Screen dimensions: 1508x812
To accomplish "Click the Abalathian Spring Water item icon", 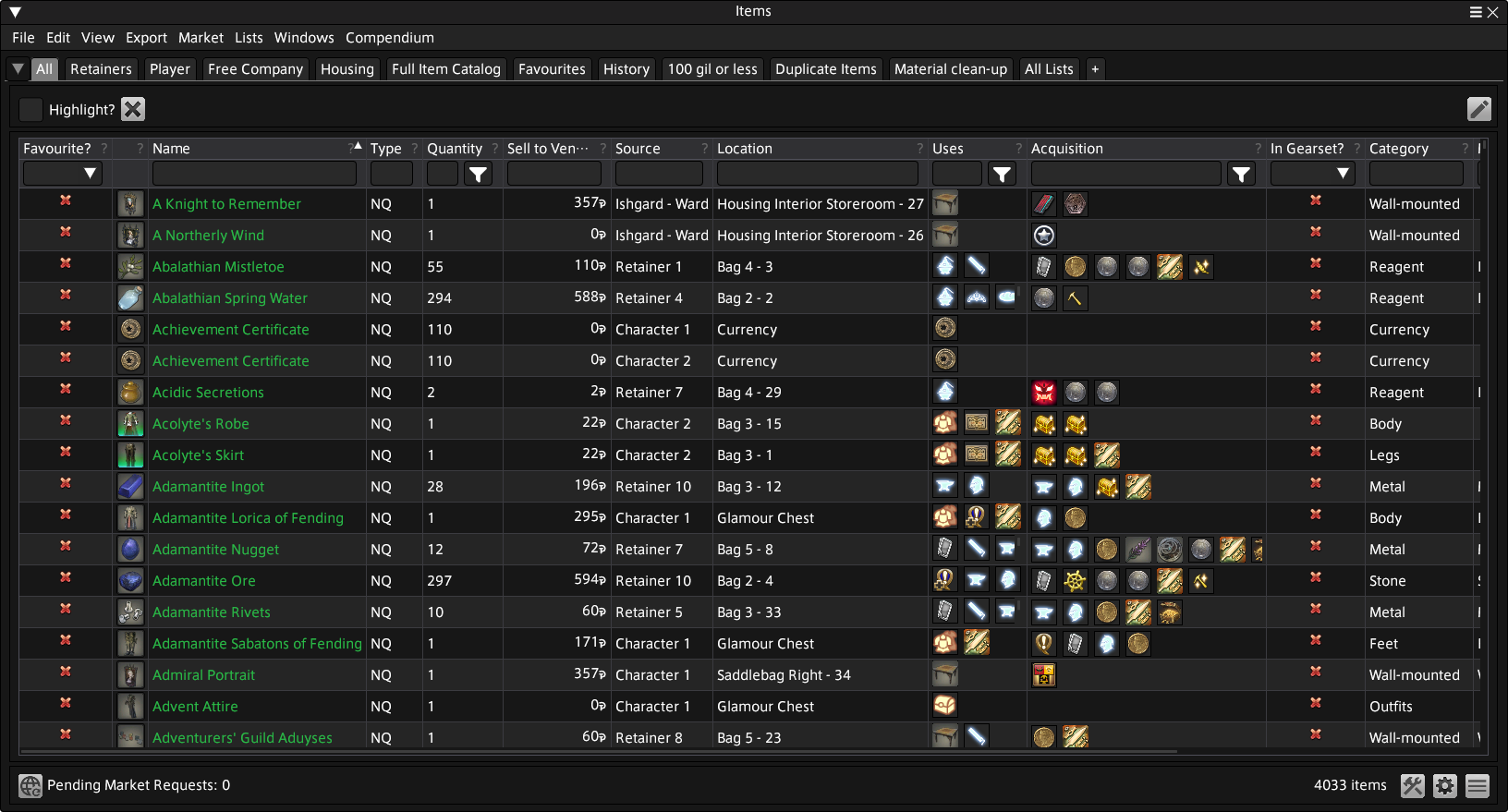I will tap(130, 298).
